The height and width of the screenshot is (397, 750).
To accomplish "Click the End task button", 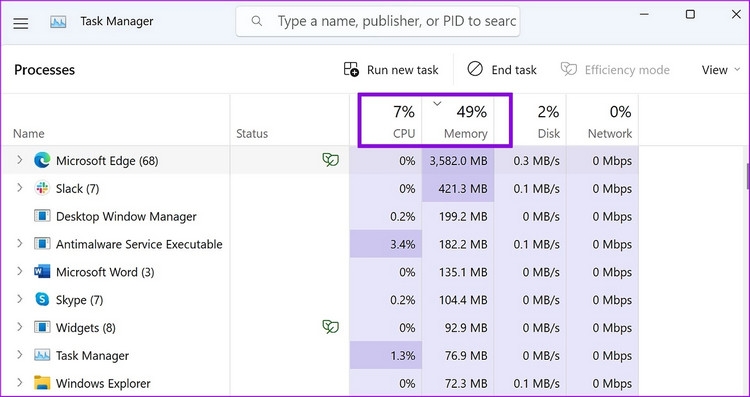I will click(502, 70).
